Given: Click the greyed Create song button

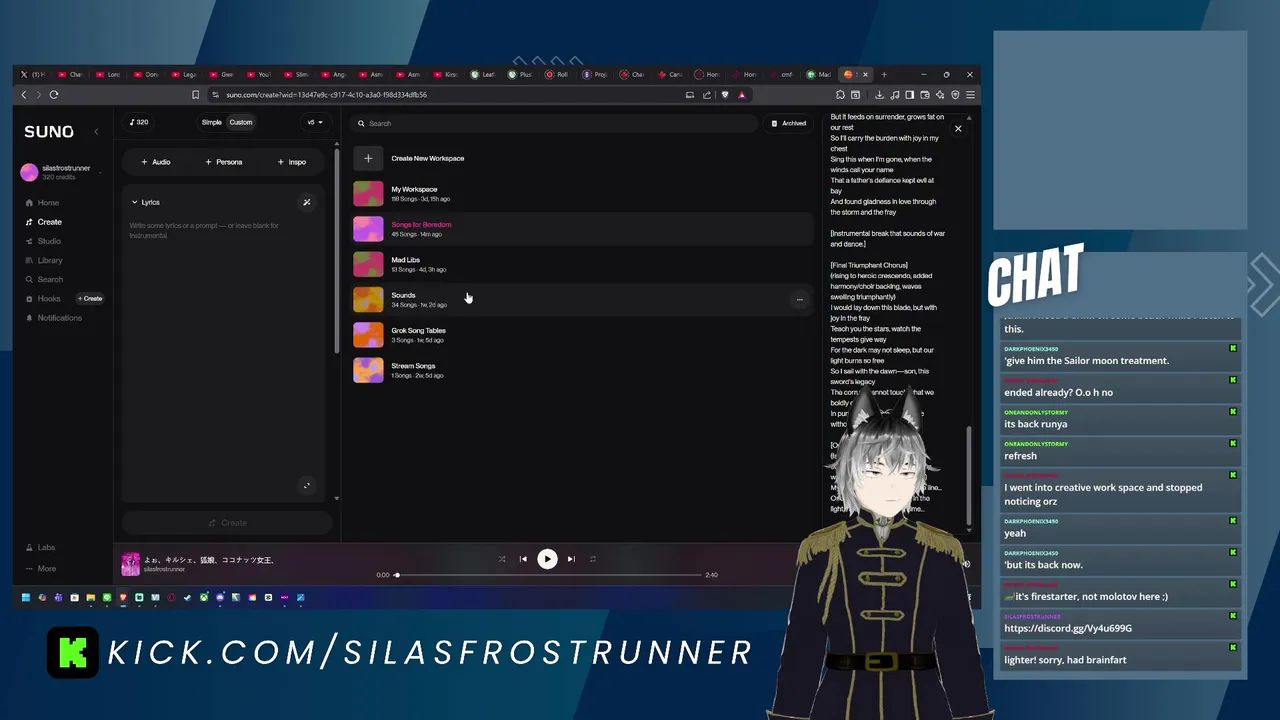Looking at the screenshot, I should coord(227,523).
